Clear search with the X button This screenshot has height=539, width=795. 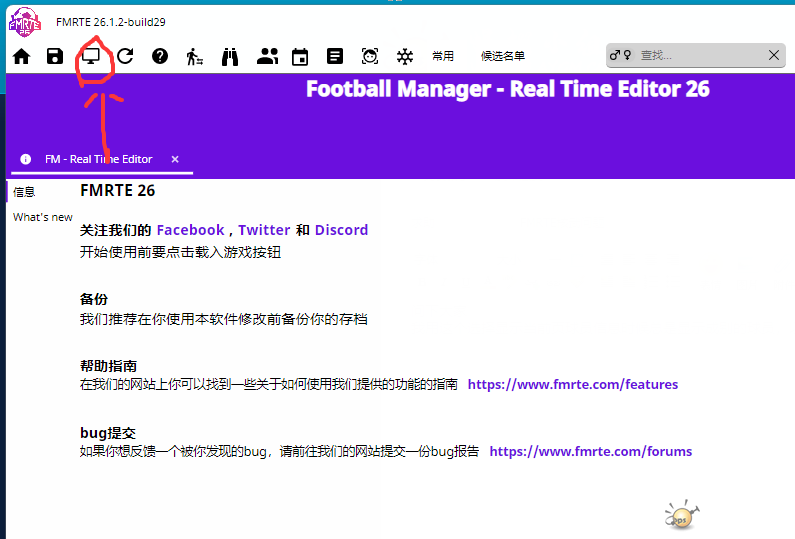[773, 56]
